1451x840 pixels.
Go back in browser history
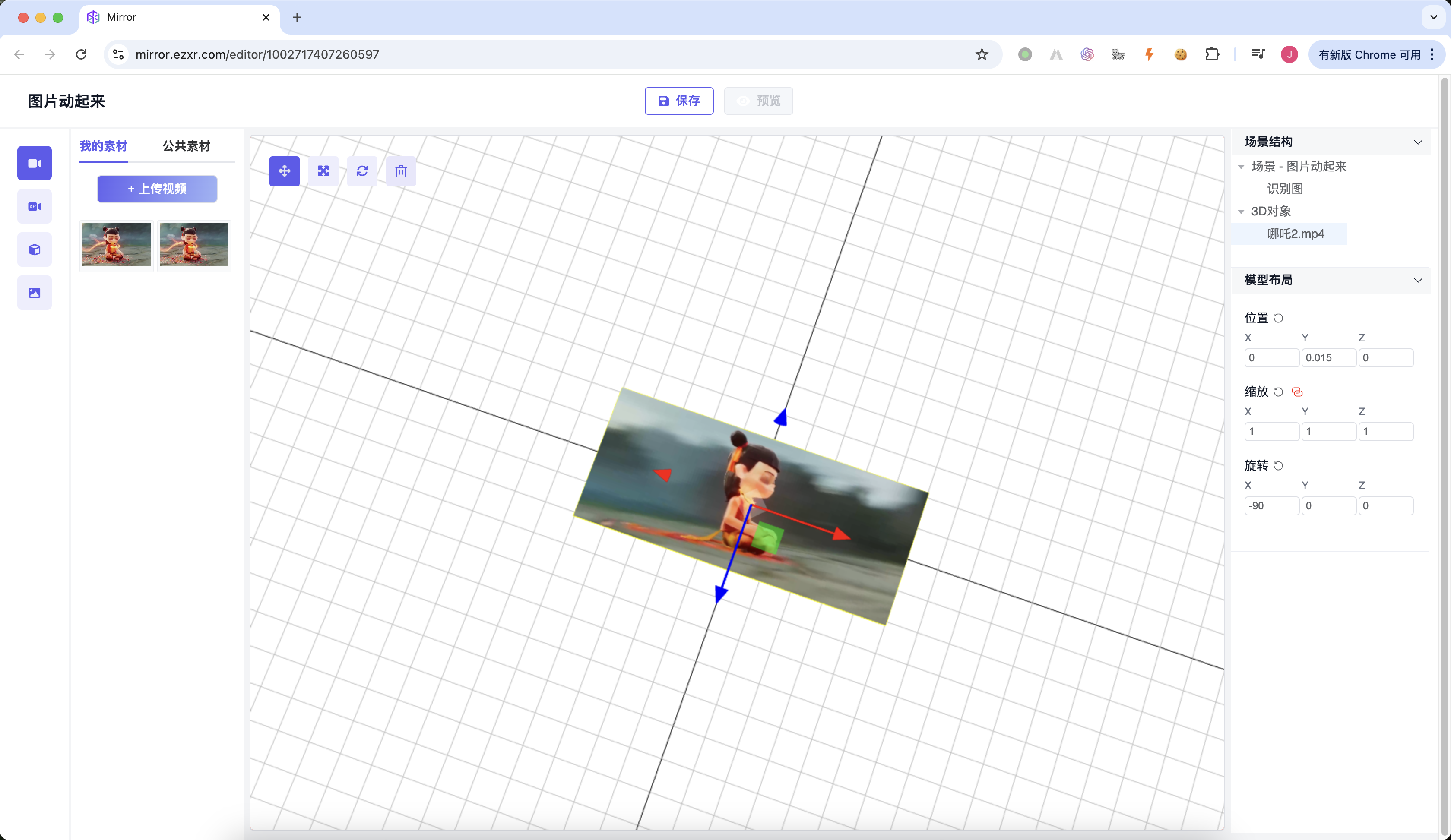point(19,55)
